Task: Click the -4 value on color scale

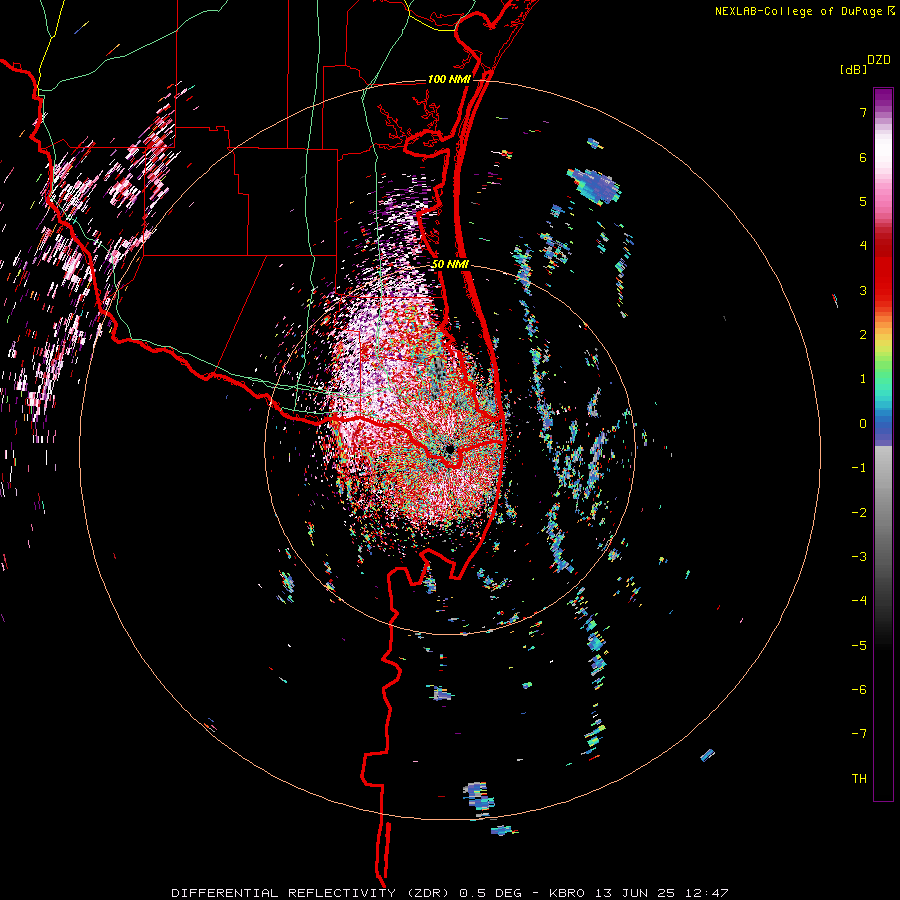Action: point(859,601)
